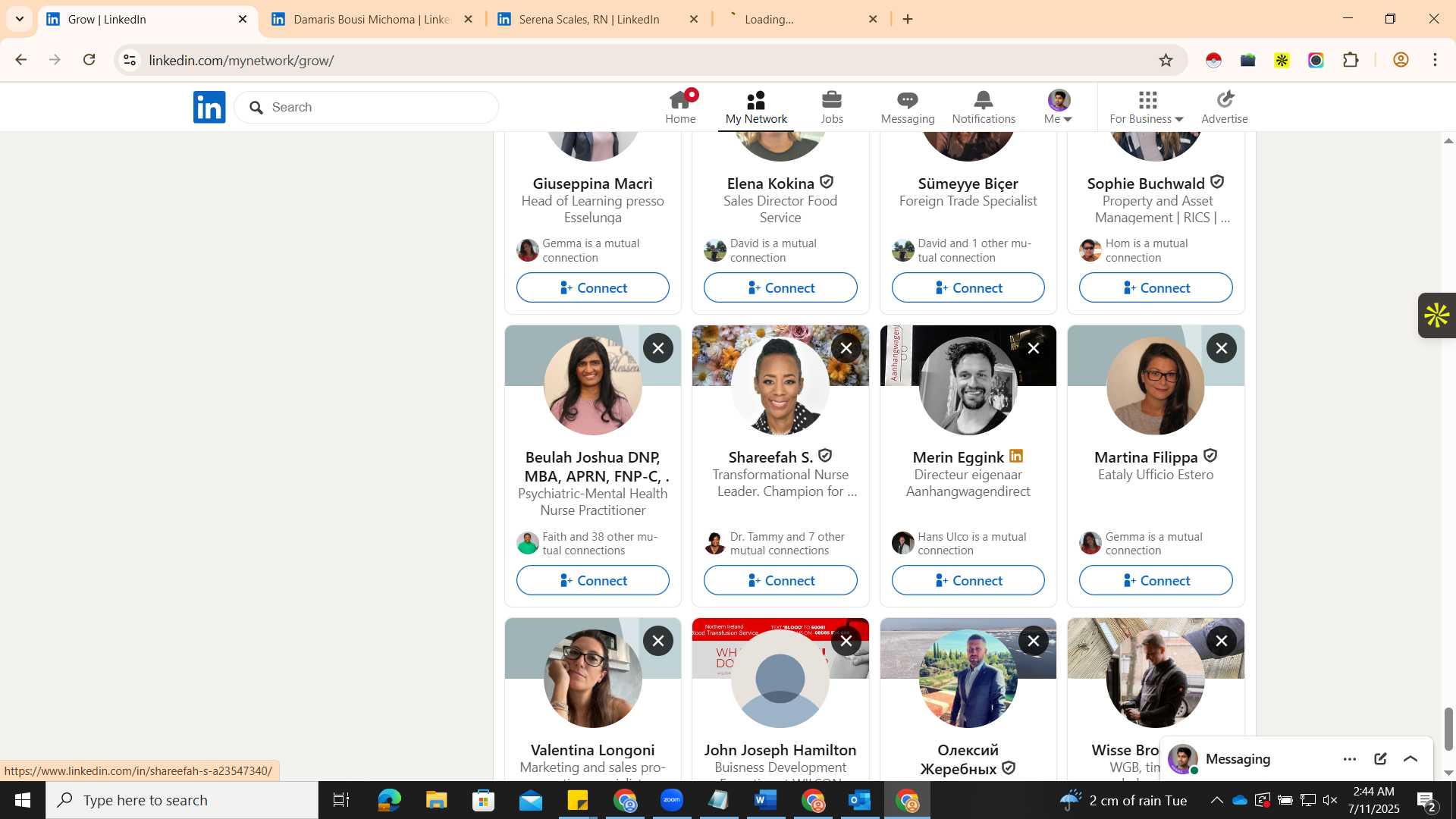Open the Chrome tab search dropdown
The width and height of the screenshot is (1456, 819).
pyautogui.click(x=20, y=19)
